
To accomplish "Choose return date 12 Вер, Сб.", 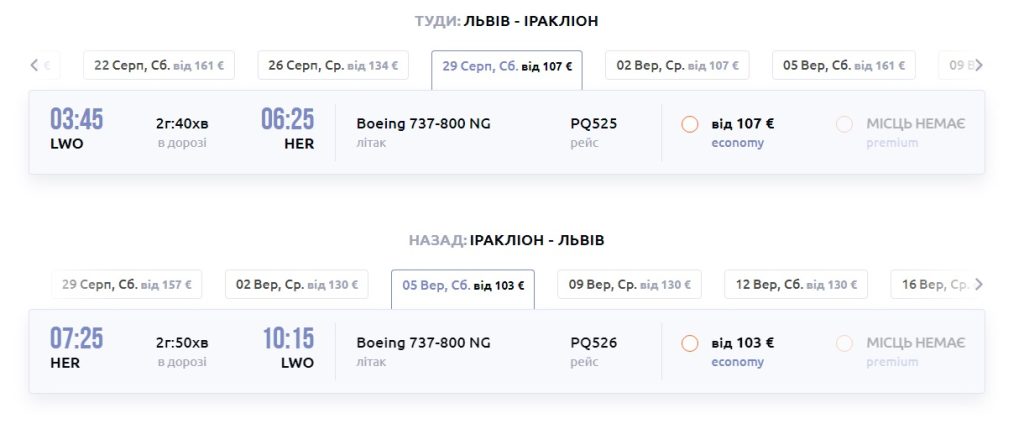I will (796, 285).
